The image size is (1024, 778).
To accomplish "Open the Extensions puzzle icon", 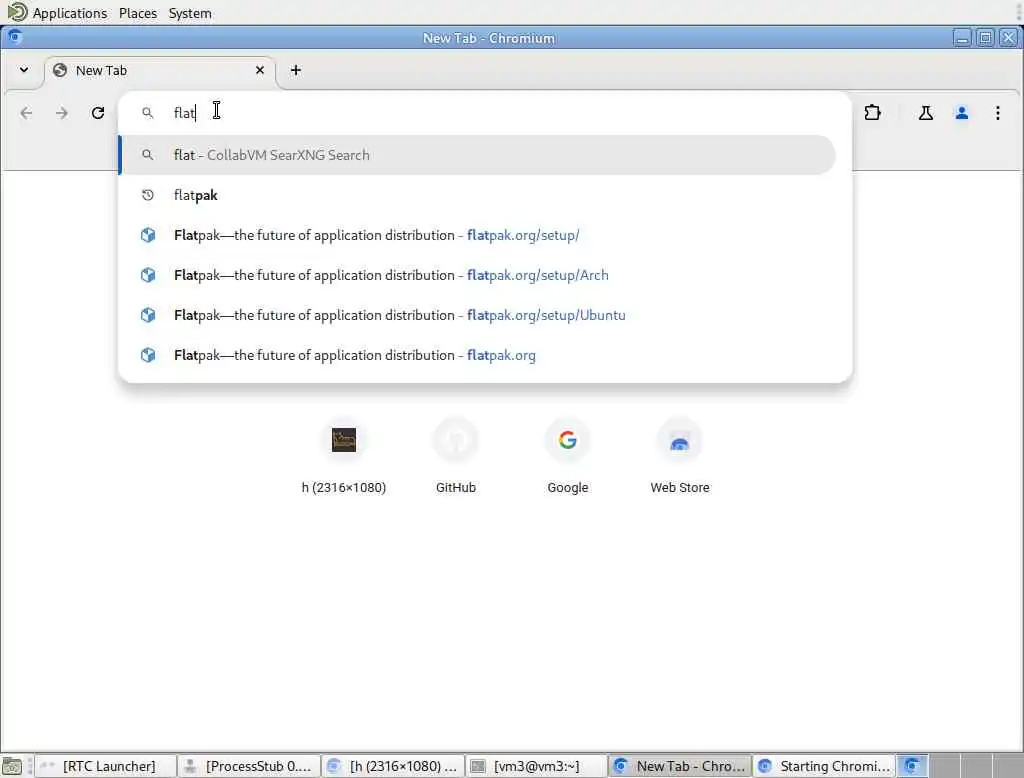I will click(872, 113).
